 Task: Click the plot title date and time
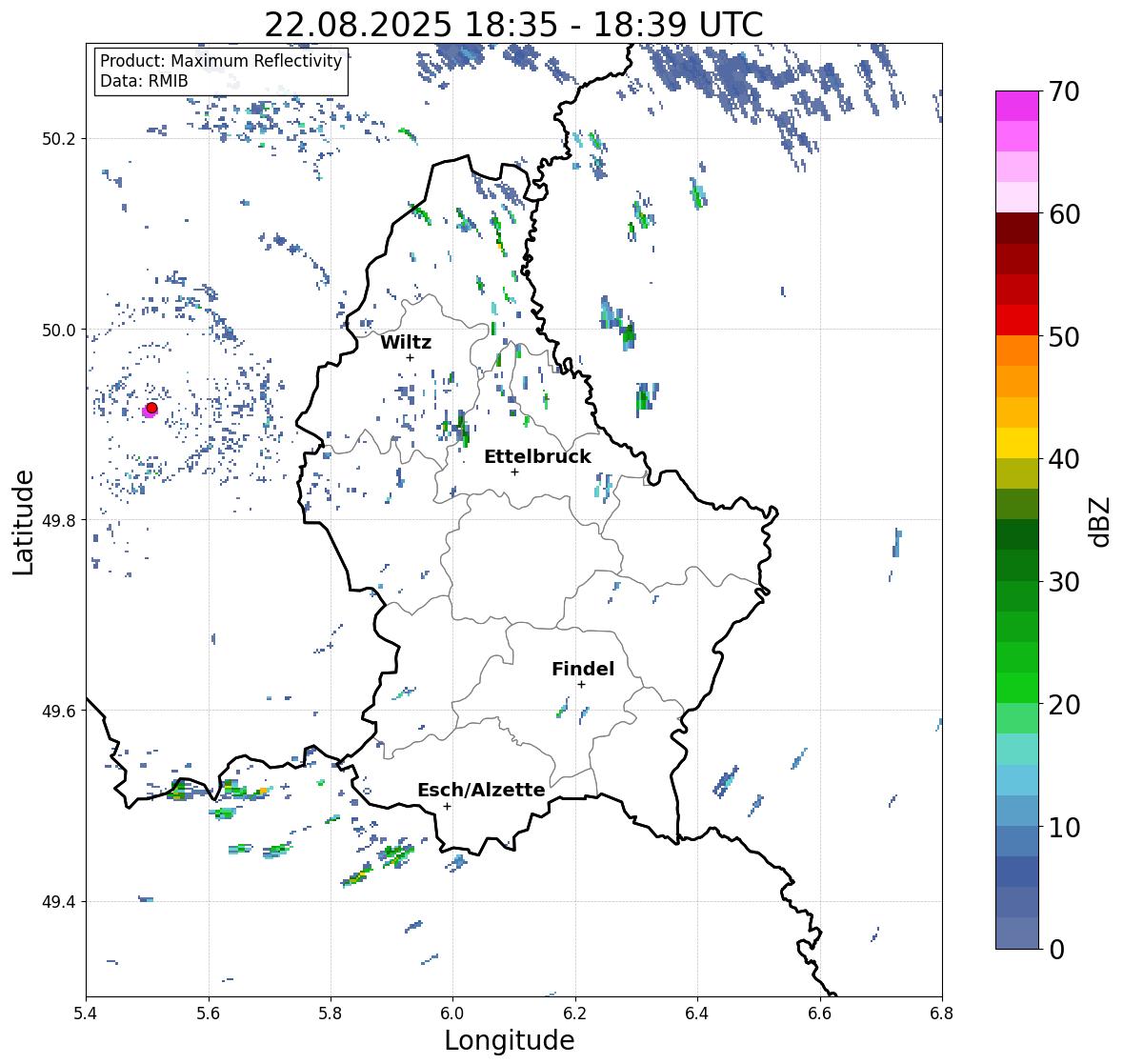coord(513,25)
